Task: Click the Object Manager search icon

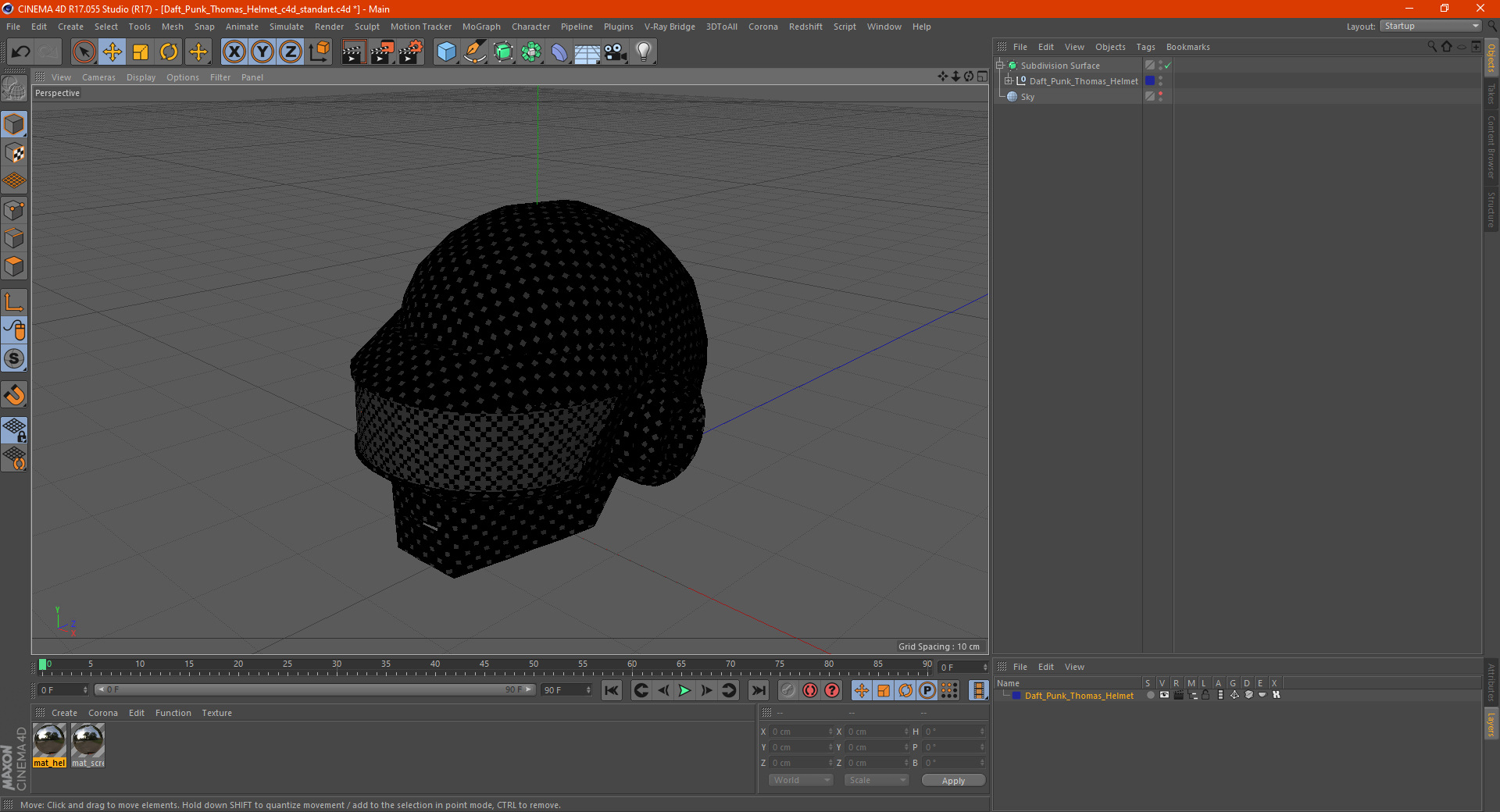Action: (1432, 47)
